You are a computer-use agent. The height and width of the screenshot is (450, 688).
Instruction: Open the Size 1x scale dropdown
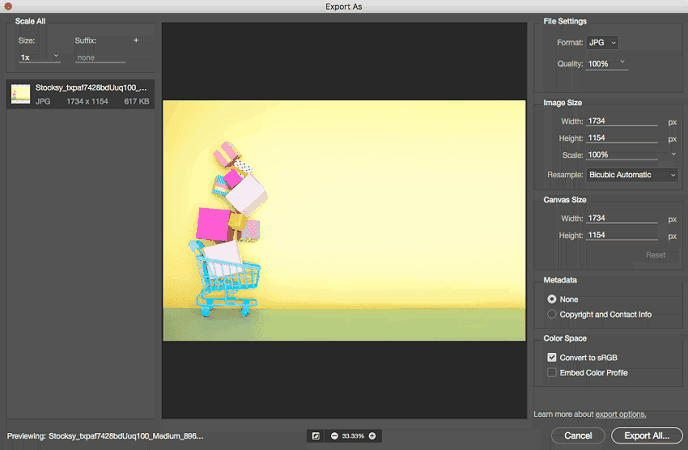point(40,58)
